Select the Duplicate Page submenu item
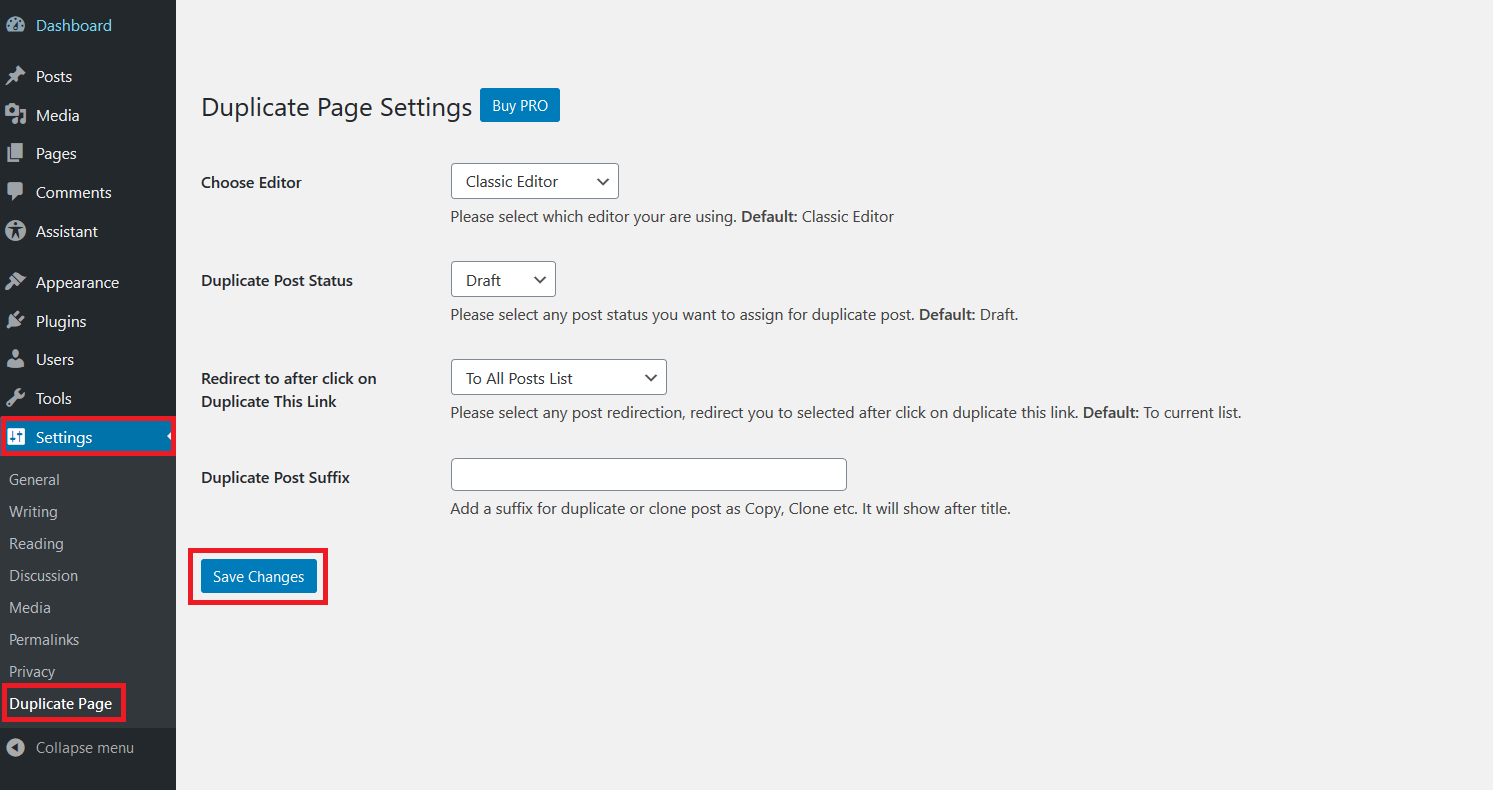 [61, 703]
